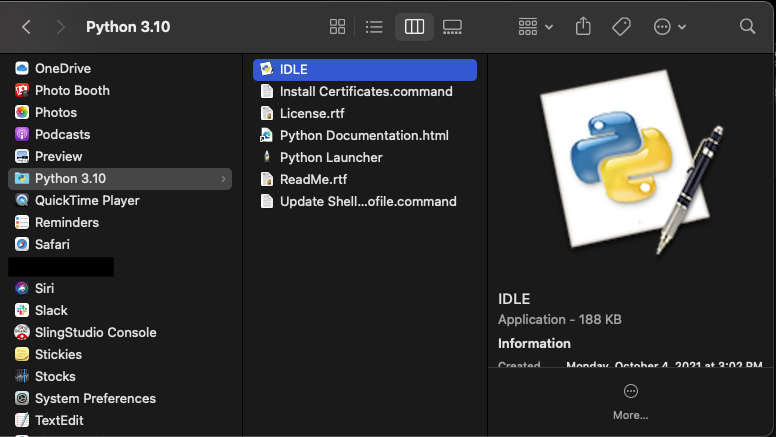
Task: Go back to the previous folder
Action: (27, 27)
